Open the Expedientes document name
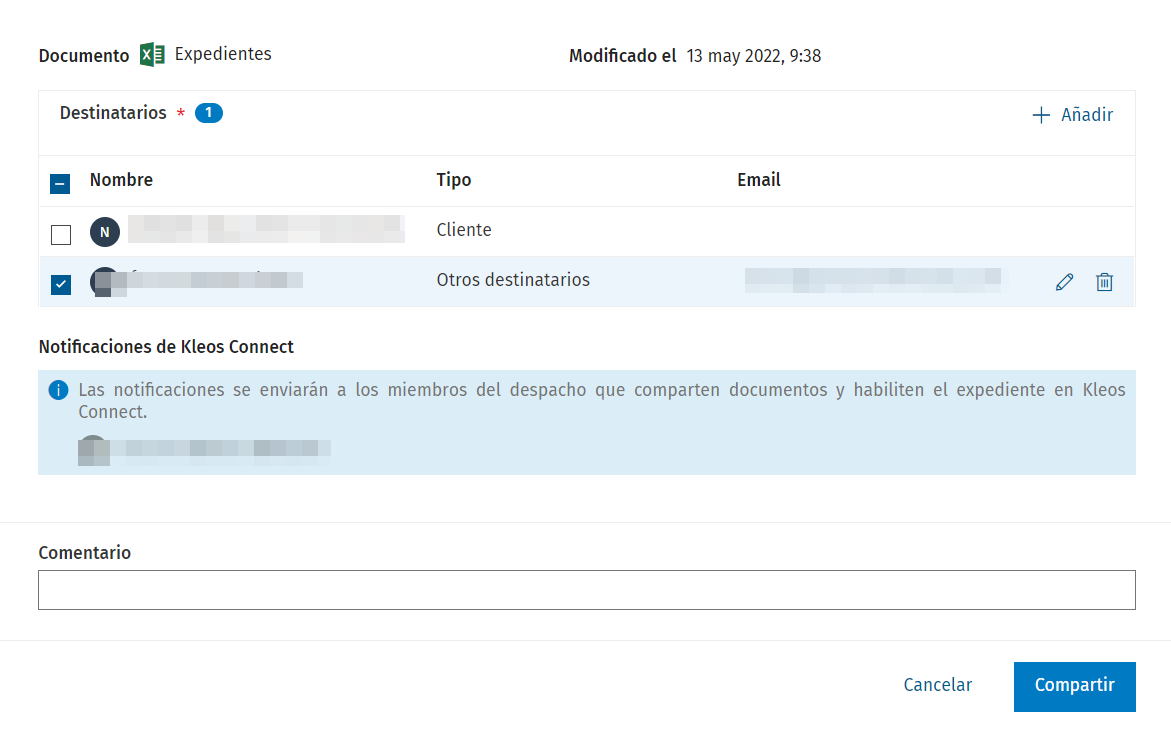Viewport: 1171px width, 729px height. 223,54
